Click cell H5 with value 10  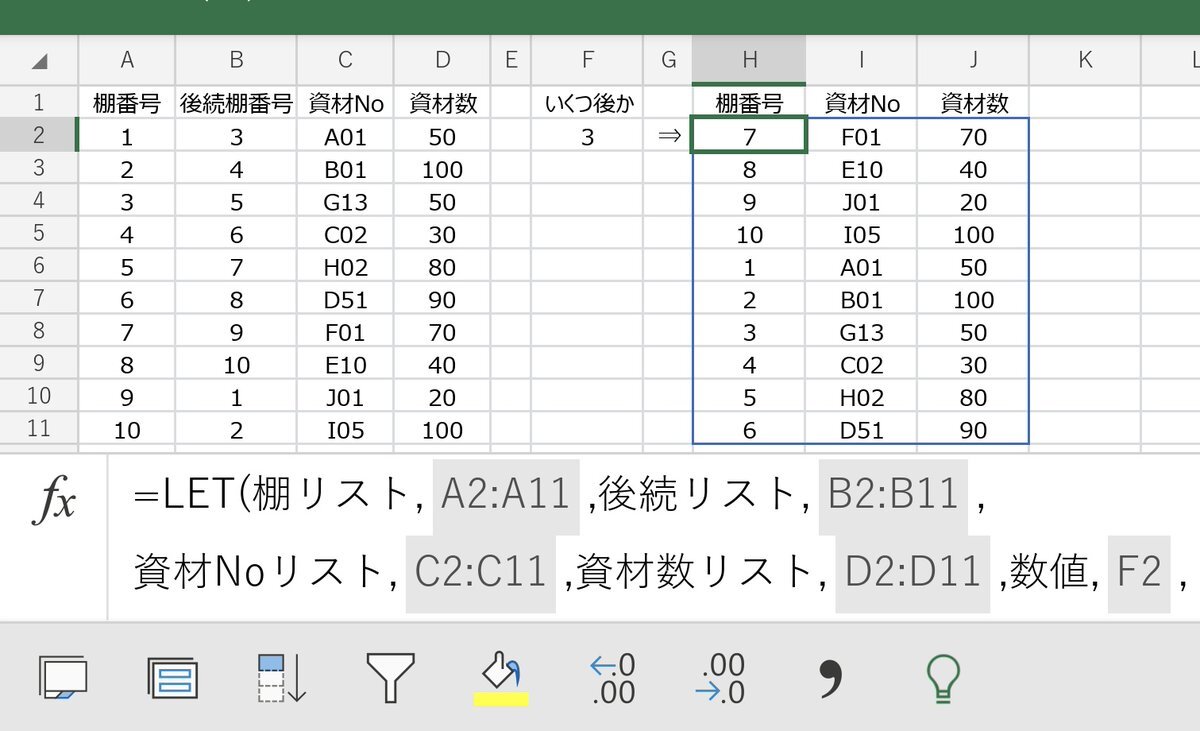pos(749,233)
